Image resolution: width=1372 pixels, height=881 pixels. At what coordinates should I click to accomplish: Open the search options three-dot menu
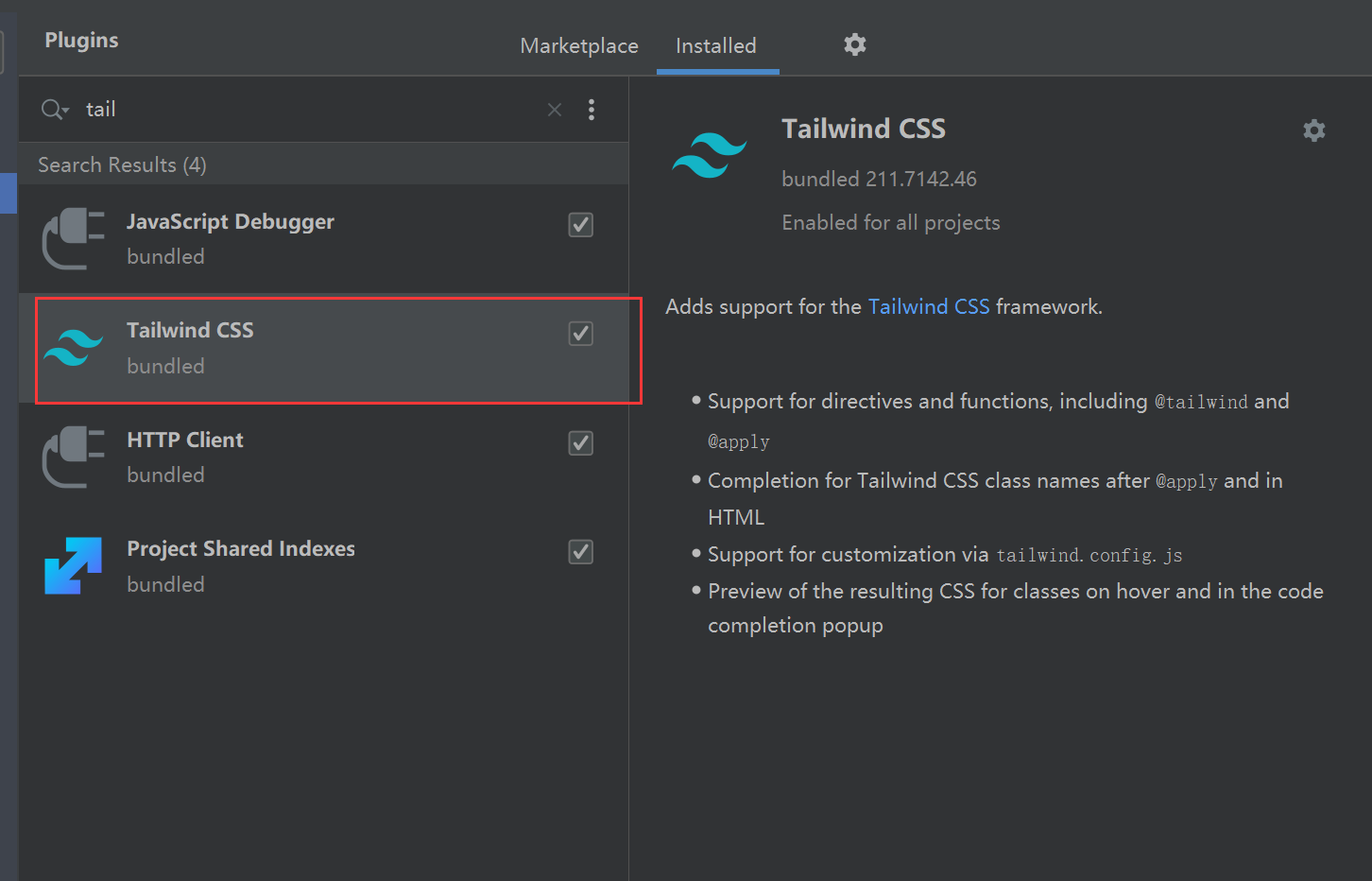tap(592, 110)
